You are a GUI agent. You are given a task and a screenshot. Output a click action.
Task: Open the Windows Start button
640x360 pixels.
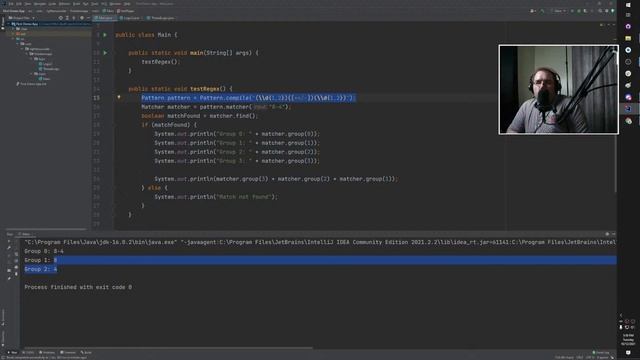[628, 5]
